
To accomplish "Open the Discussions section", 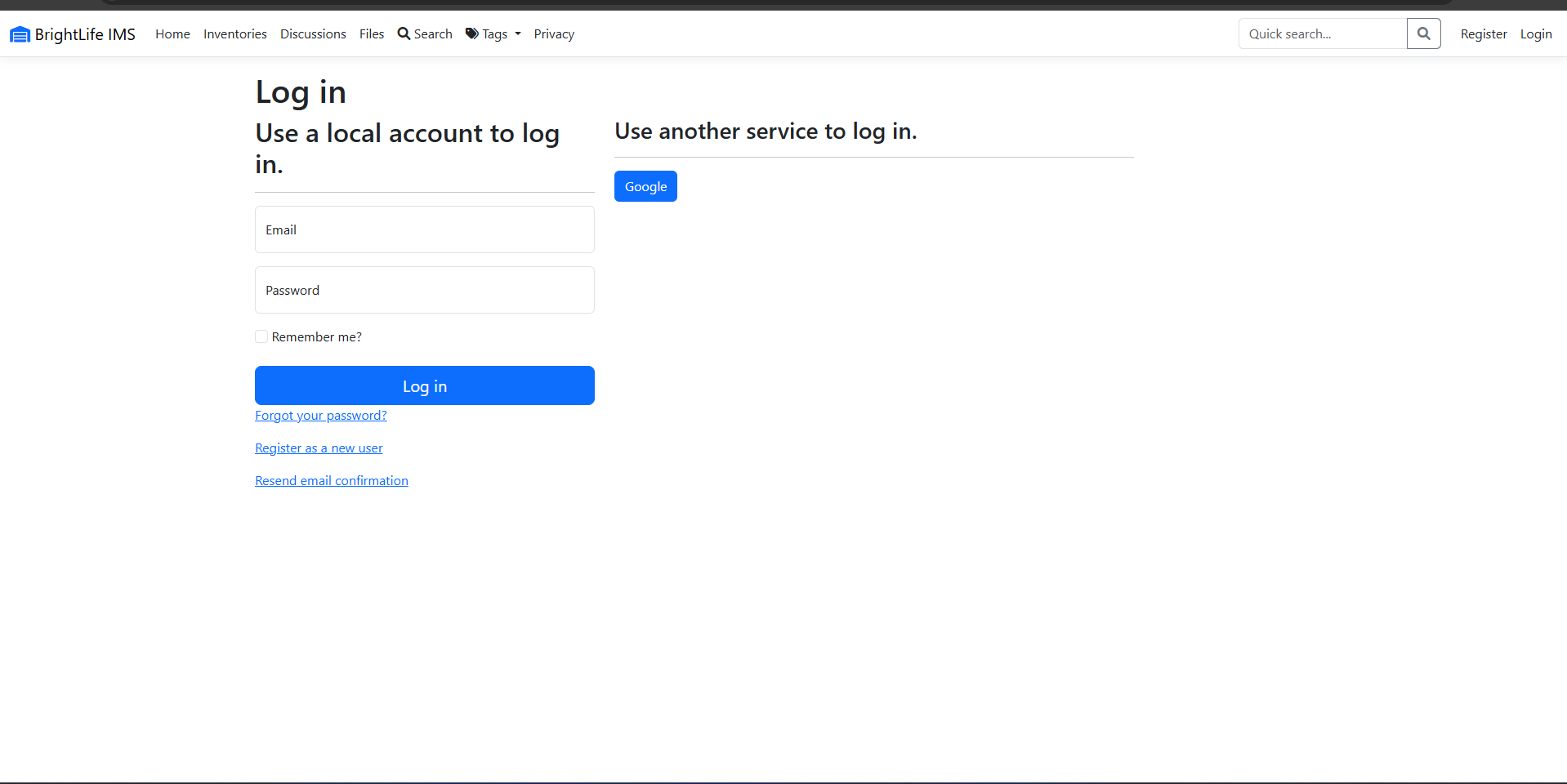I will coord(313,34).
